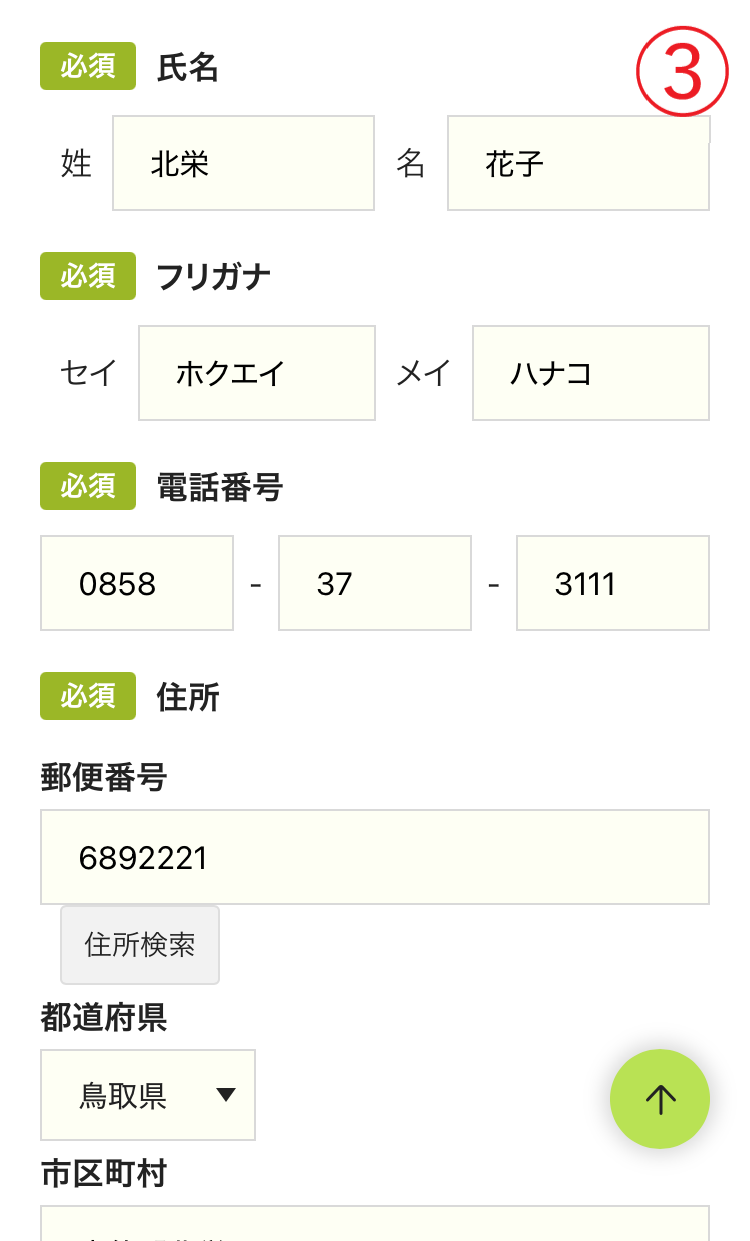Image resolution: width=750 pixels, height=1241 pixels.
Task: Open the 都道府県 dropdown showing 鳥取県
Action: tap(148, 1095)
